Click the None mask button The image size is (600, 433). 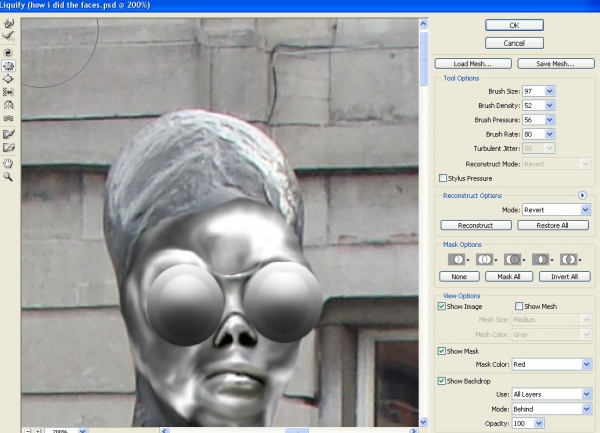(459, 277)
